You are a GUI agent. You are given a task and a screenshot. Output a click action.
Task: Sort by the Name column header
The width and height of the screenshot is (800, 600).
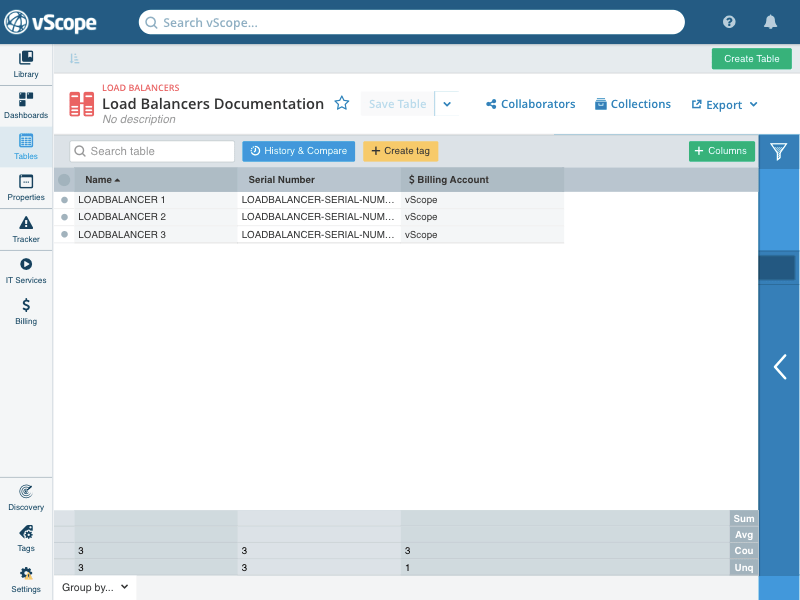click(x=156, y=180)
